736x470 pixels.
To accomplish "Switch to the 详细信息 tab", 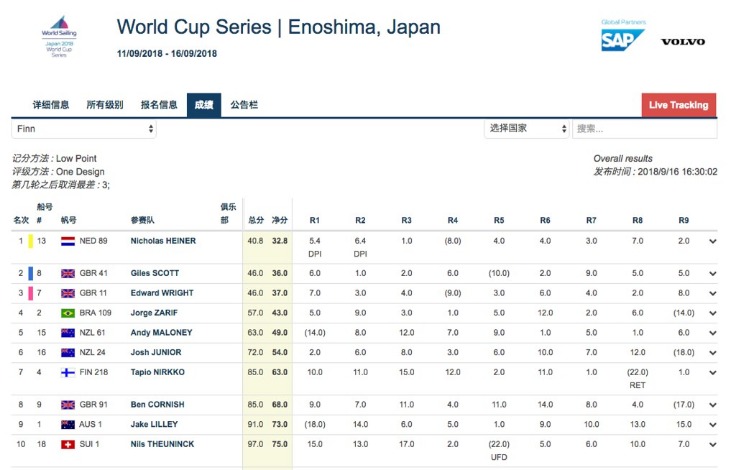I will click(49, 105).
